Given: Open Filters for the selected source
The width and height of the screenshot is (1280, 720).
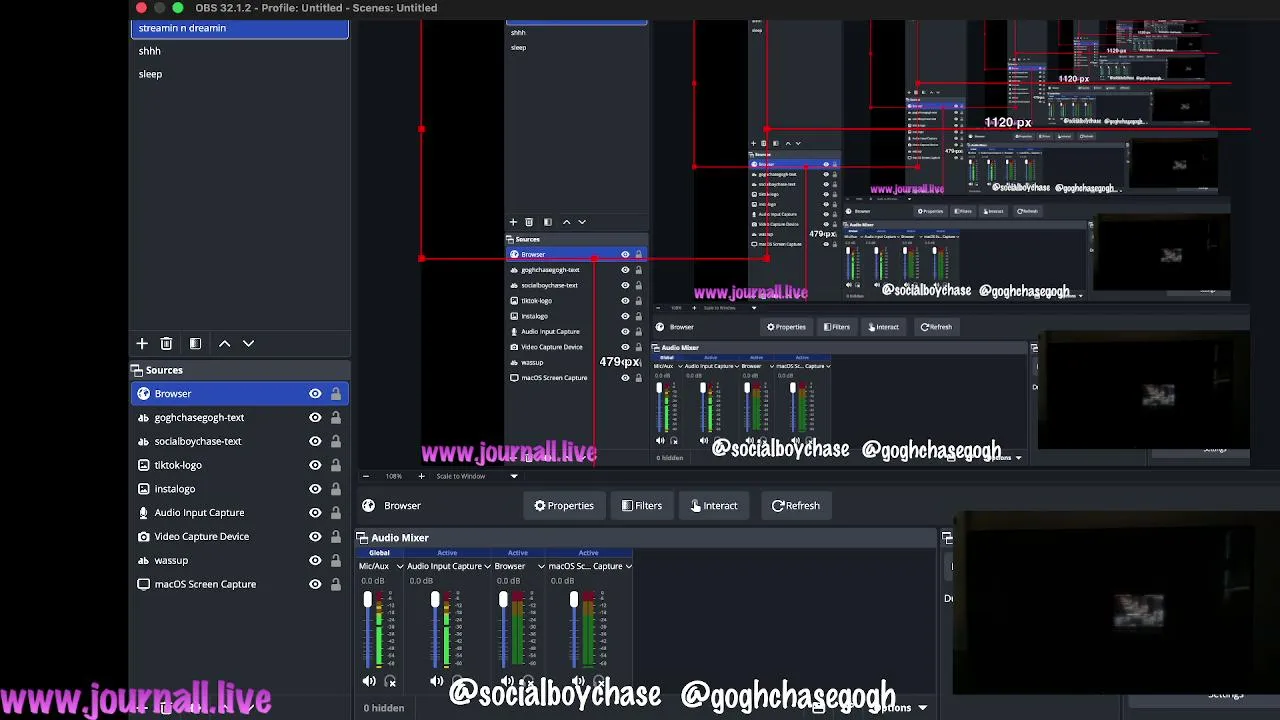Looking at the screenshot, I should click(x=642, y=506).
